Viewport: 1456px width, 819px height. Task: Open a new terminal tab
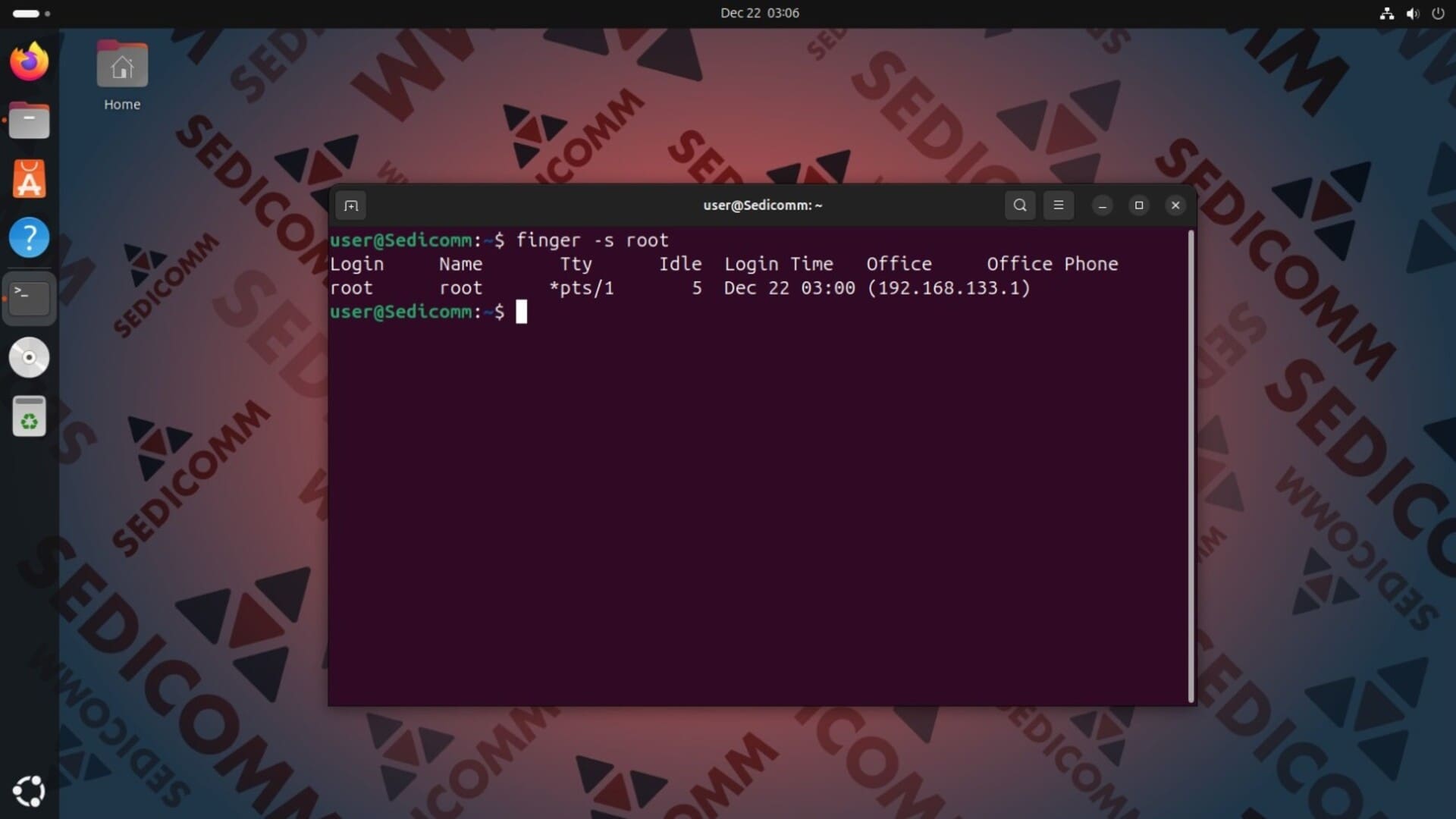tap(350, 206)
